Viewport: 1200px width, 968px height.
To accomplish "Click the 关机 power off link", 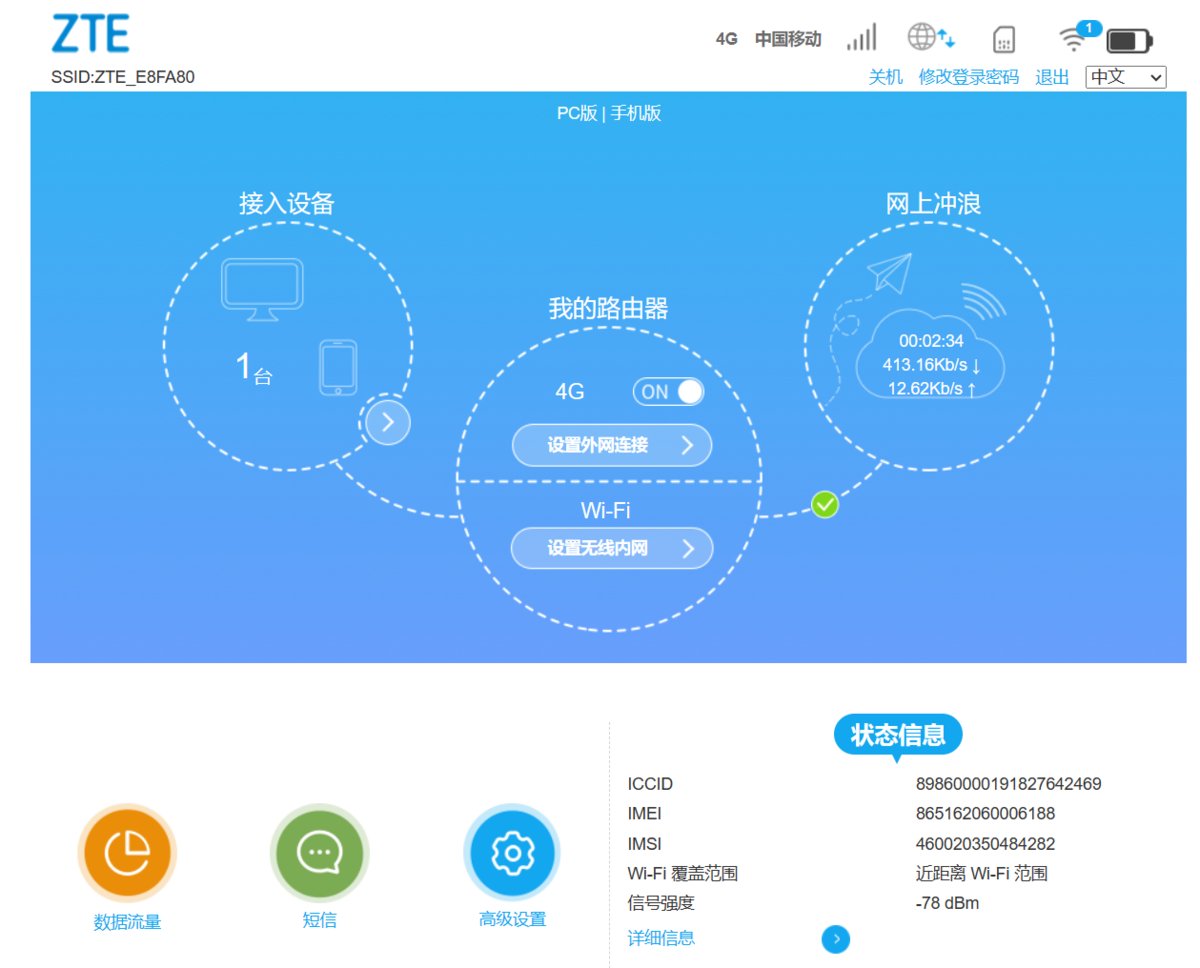I will coord(885,77).
